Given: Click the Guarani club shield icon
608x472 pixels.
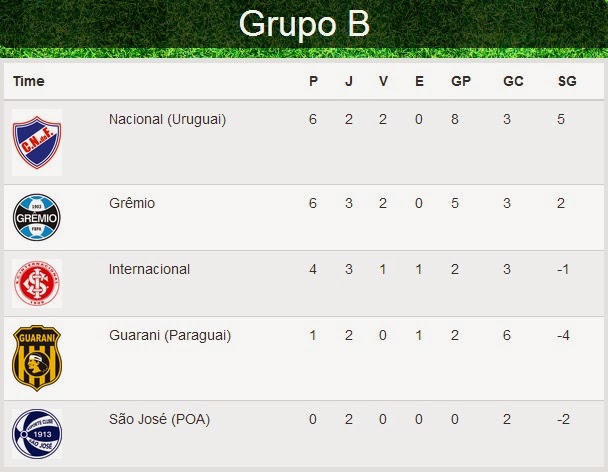Looking at the screenshot, I should pyautogui.click(x=37, y=358).
